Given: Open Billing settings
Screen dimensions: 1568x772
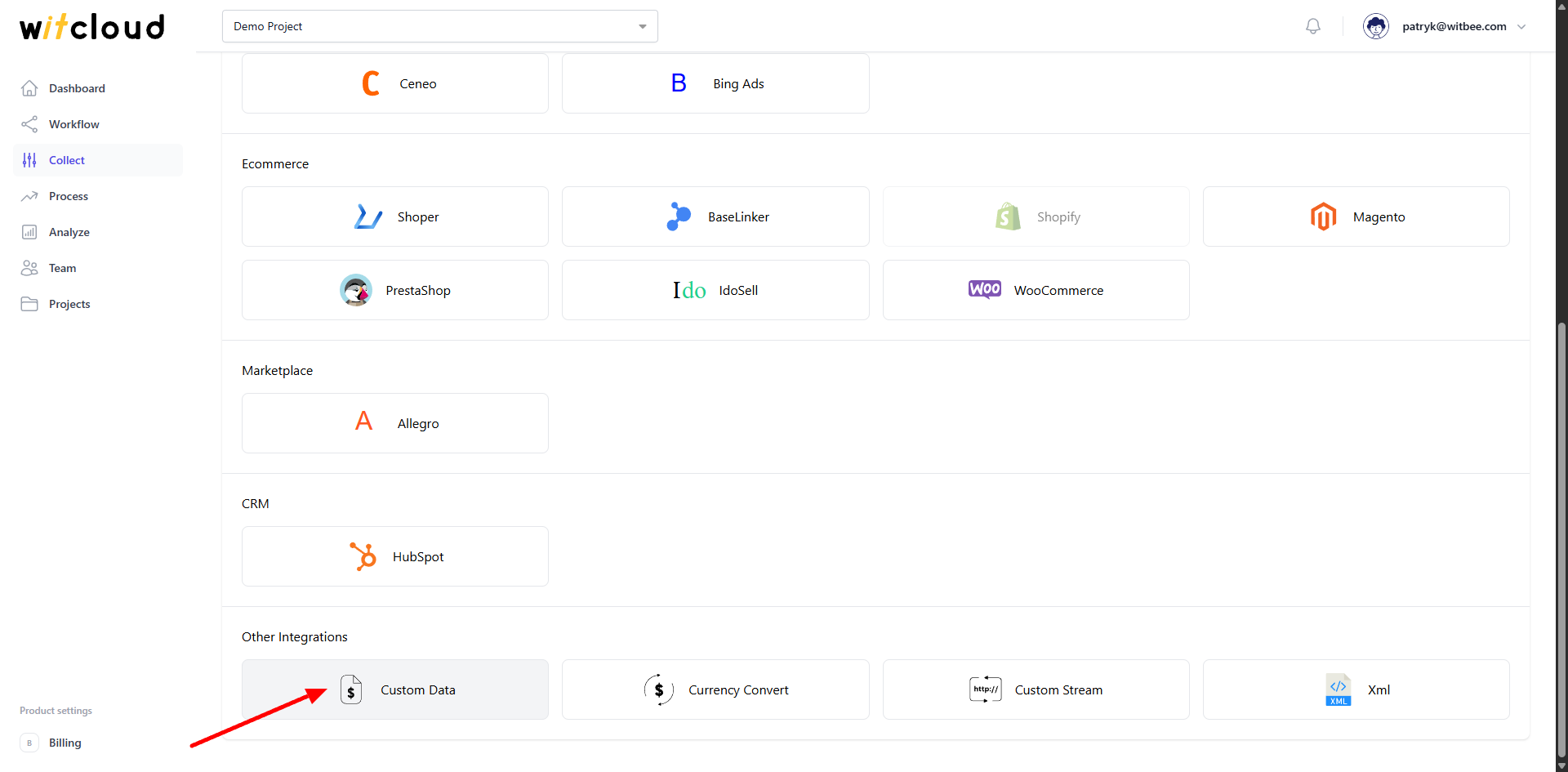Looking at the screenshot, I should point(65,743).
